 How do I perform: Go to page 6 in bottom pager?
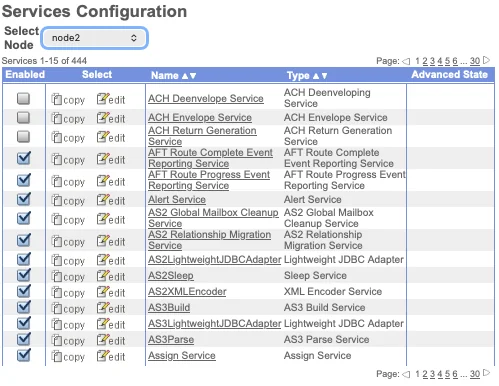tap(455, 374)
